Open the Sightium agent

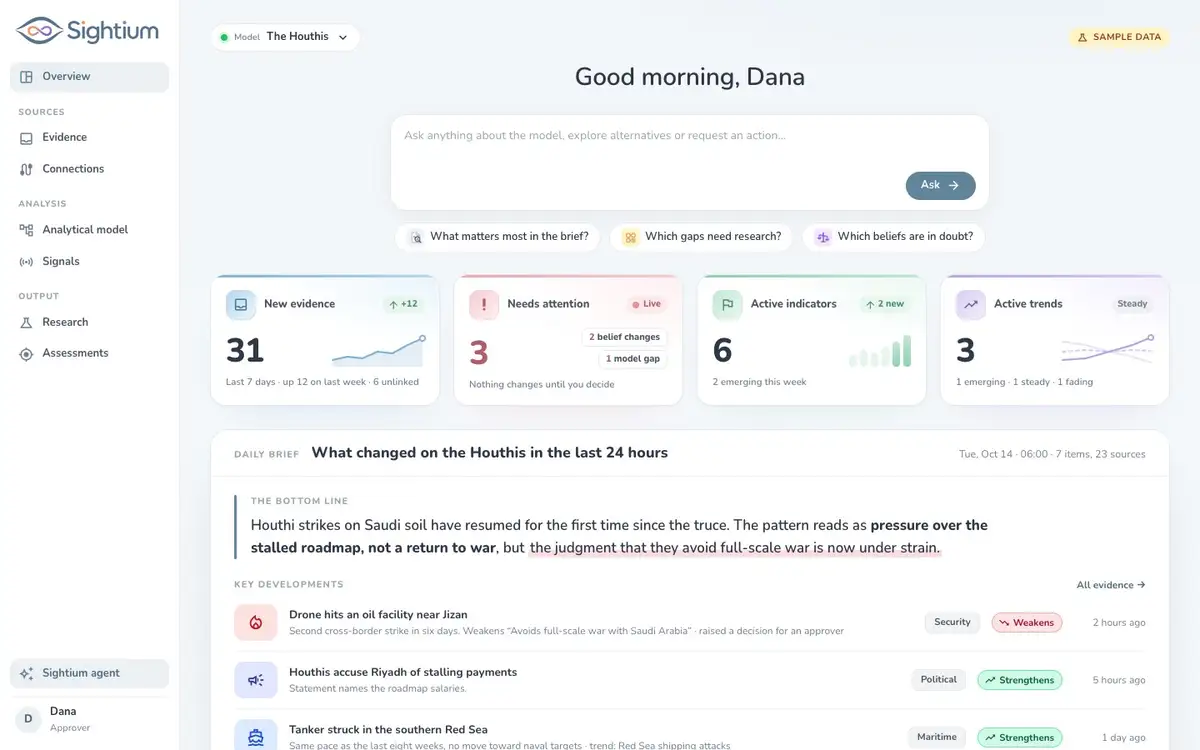[x=89, y=673]
